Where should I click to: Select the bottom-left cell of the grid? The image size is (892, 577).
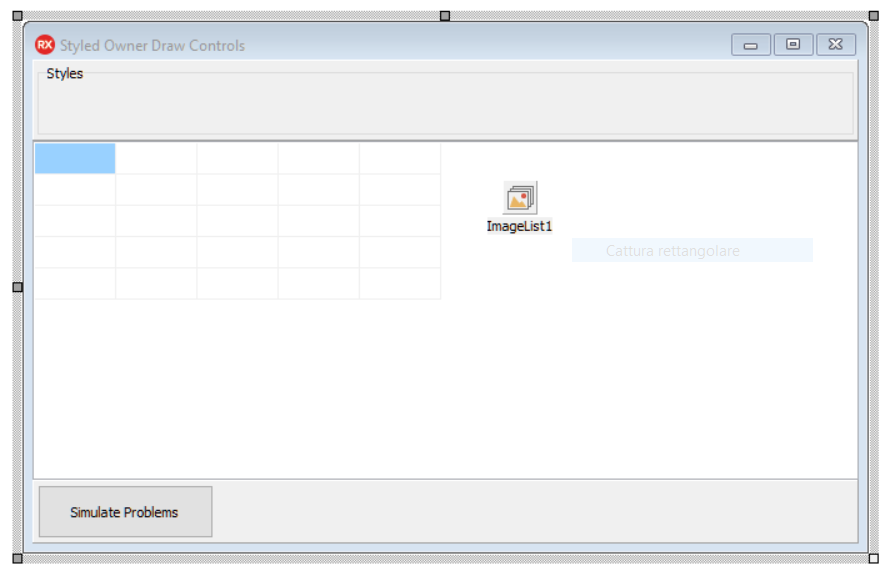(x=75, y=283)
